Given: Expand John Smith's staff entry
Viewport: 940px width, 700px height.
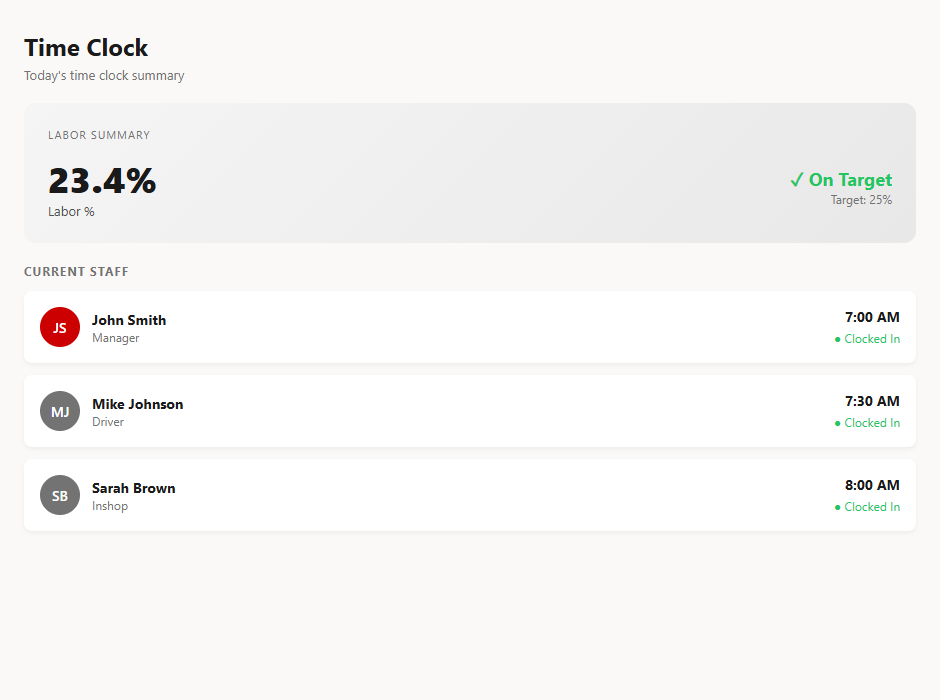Looking at the screenshot, I should (470, 327).
